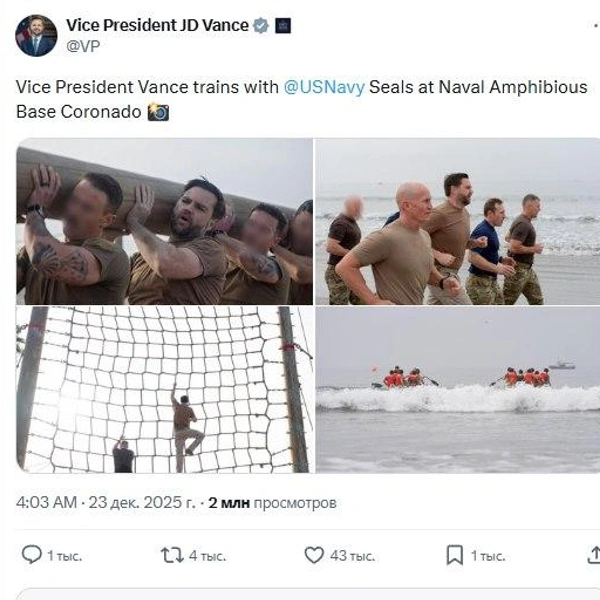
Task: Click the blue verified checkmark badge
Action: (x=261, y=26)
